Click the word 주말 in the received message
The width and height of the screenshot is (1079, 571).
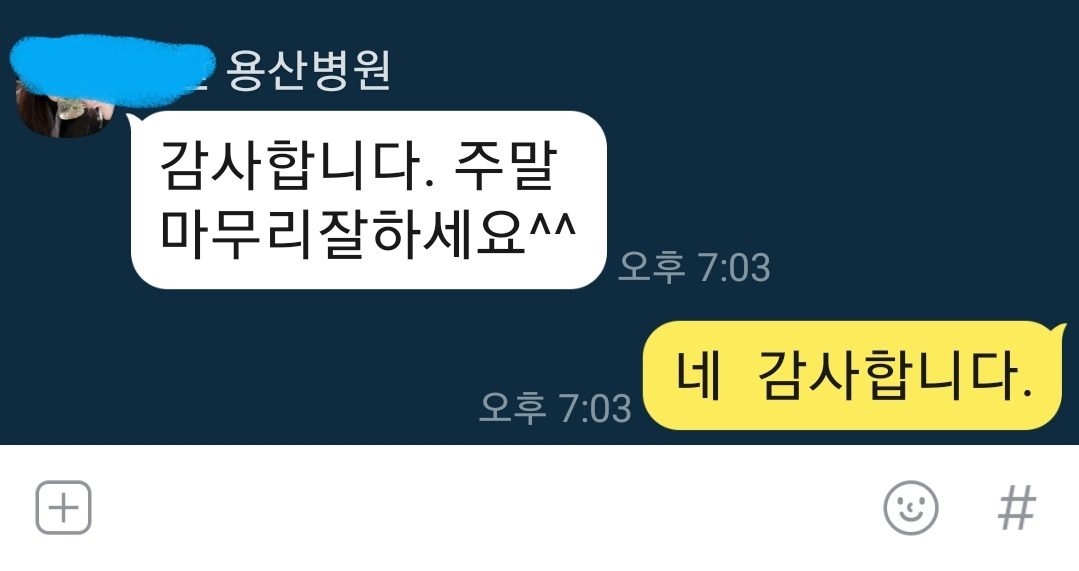[505, 165]
